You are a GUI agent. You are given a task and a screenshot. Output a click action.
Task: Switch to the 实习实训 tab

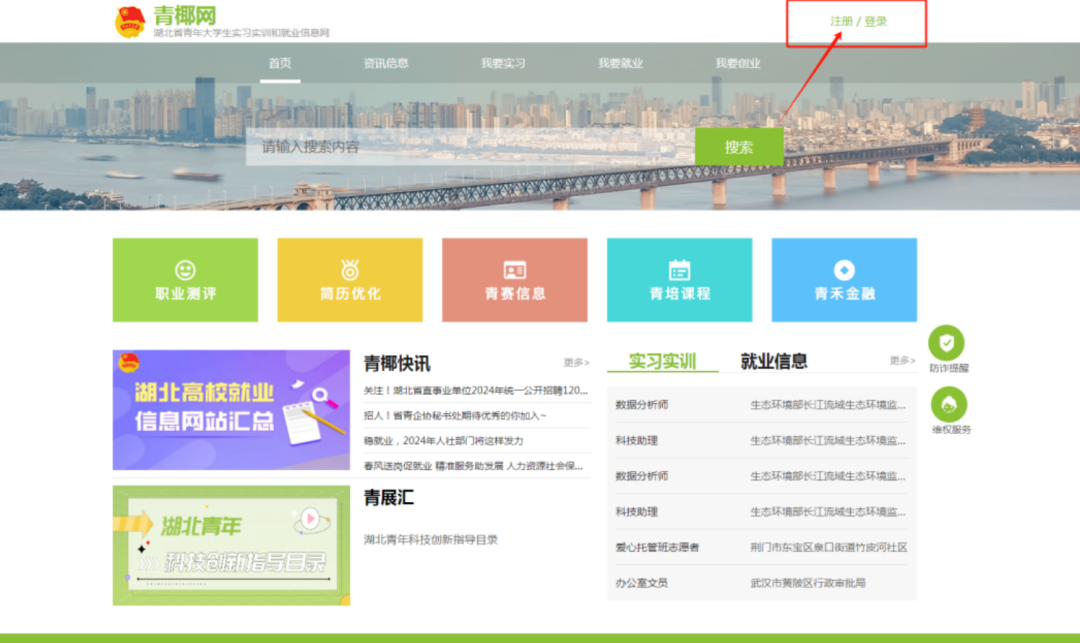(662, 361)
